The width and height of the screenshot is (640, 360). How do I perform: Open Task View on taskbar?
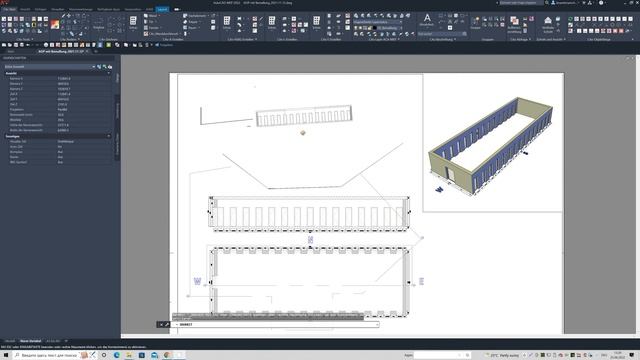pyautogui.click(x=104, y=355)
